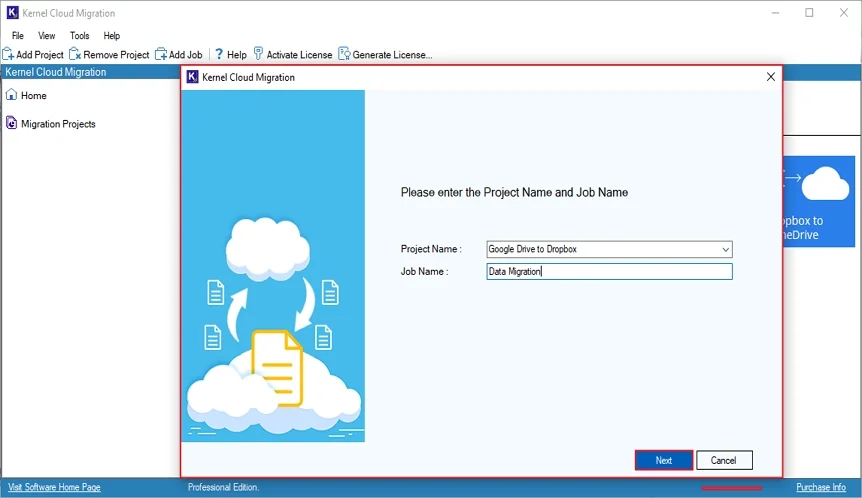Open Help from the question mark icon
This screenshot has width=862, height=498.
(219, 54)
